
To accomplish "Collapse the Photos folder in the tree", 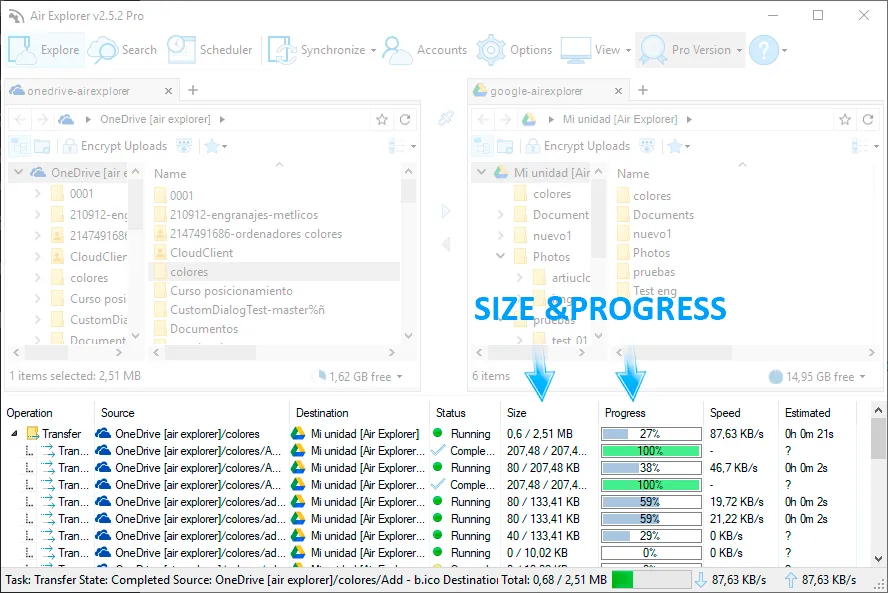I will click(500, 256).
